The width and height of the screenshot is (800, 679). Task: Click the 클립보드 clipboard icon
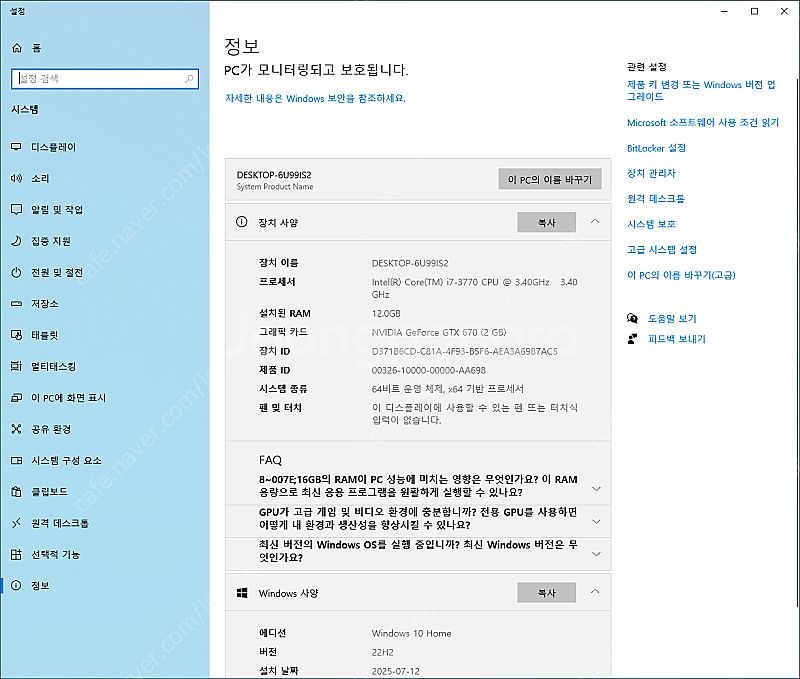(16, 492)
